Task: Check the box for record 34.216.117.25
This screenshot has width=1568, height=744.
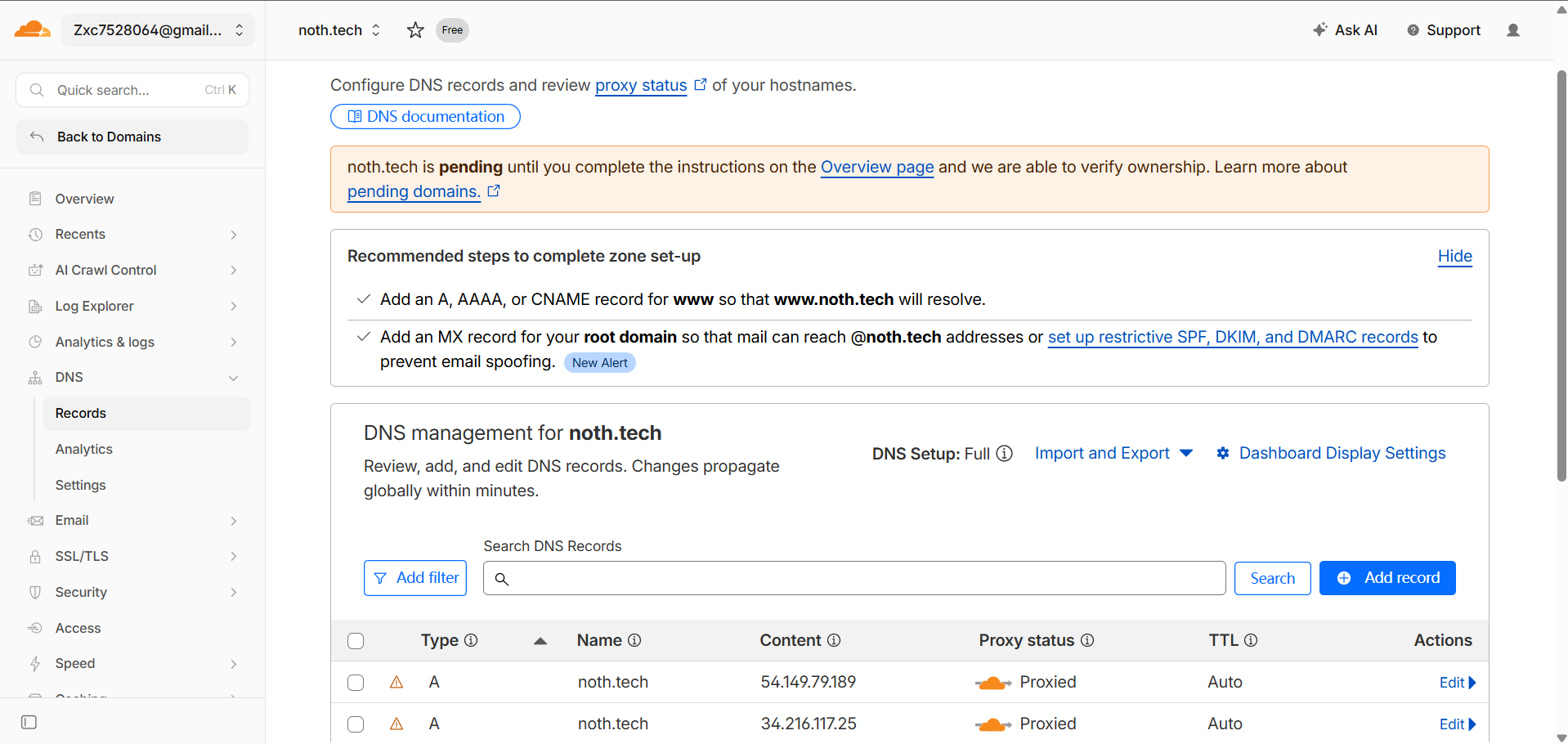Action: 356,724
